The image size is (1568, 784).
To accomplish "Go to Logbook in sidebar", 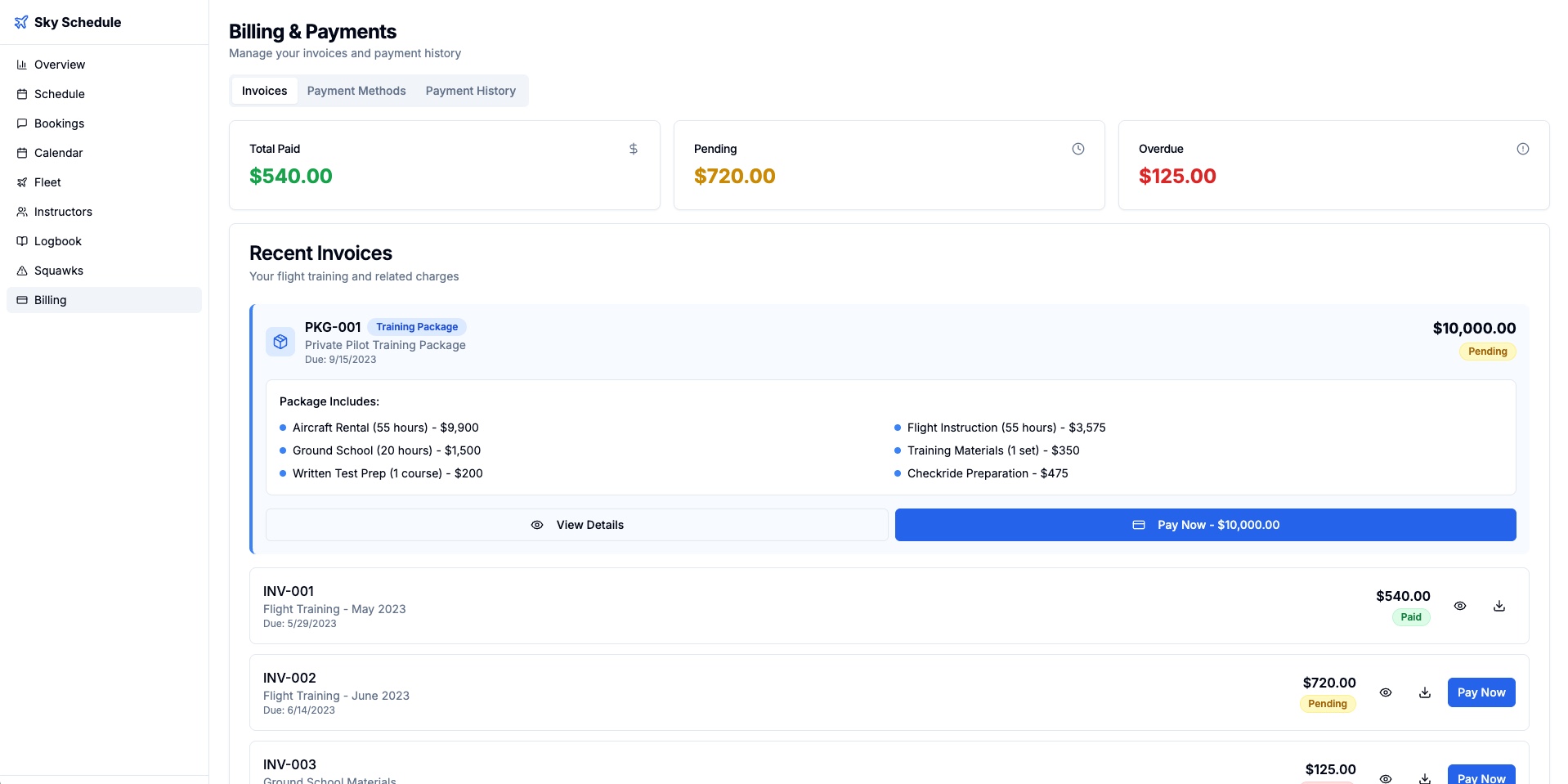I will (x=57, y=241).
